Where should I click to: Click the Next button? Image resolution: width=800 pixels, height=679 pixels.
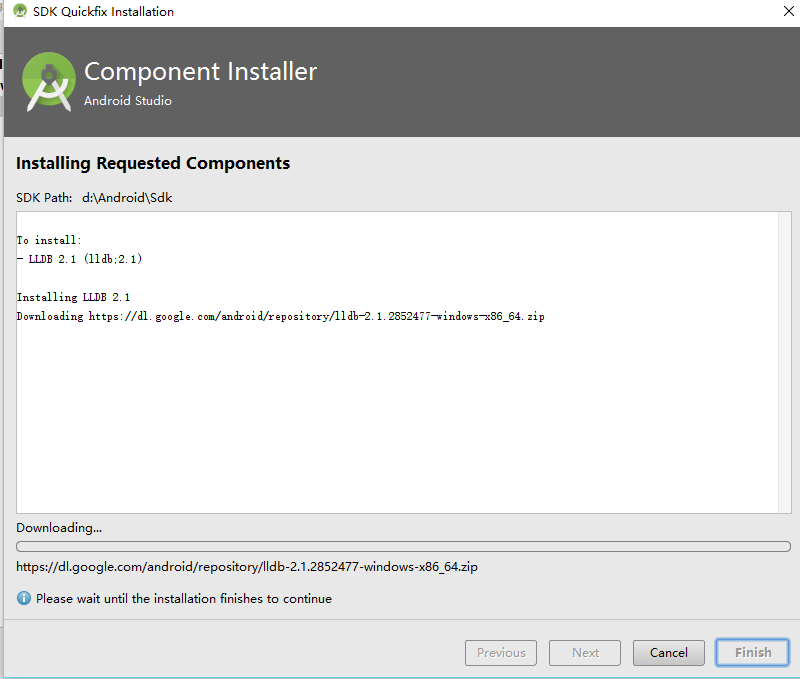pyautogui.click(x=585, y=652)
